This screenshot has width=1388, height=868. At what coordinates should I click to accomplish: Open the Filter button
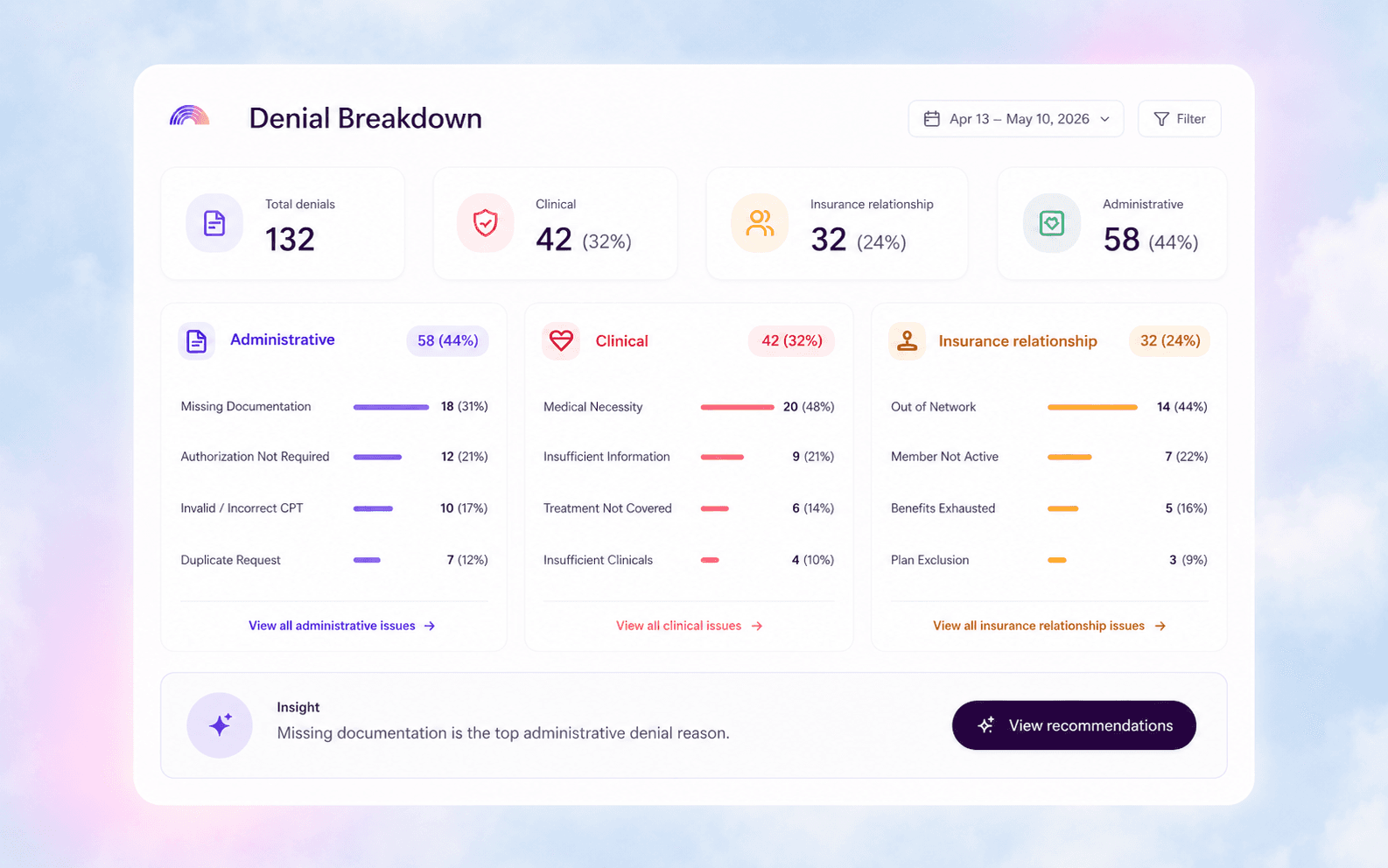click(x=1180, y=119)
